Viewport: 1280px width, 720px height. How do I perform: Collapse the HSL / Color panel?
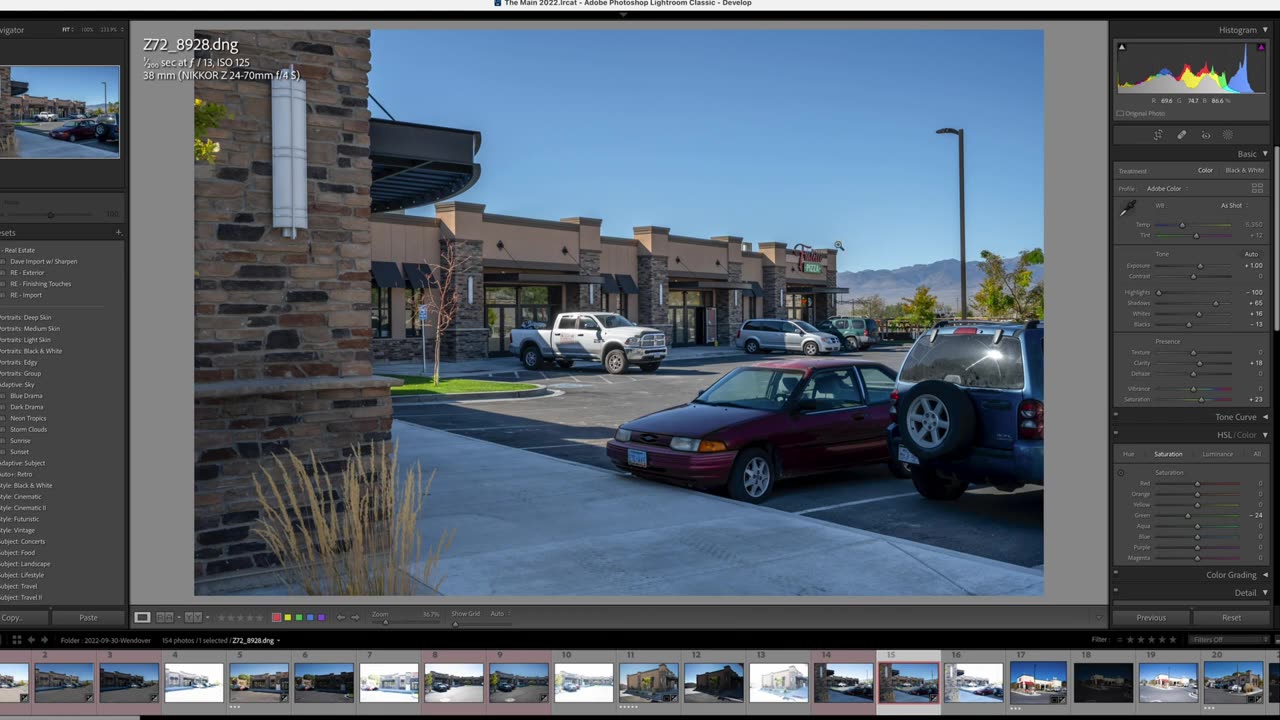1265,435
